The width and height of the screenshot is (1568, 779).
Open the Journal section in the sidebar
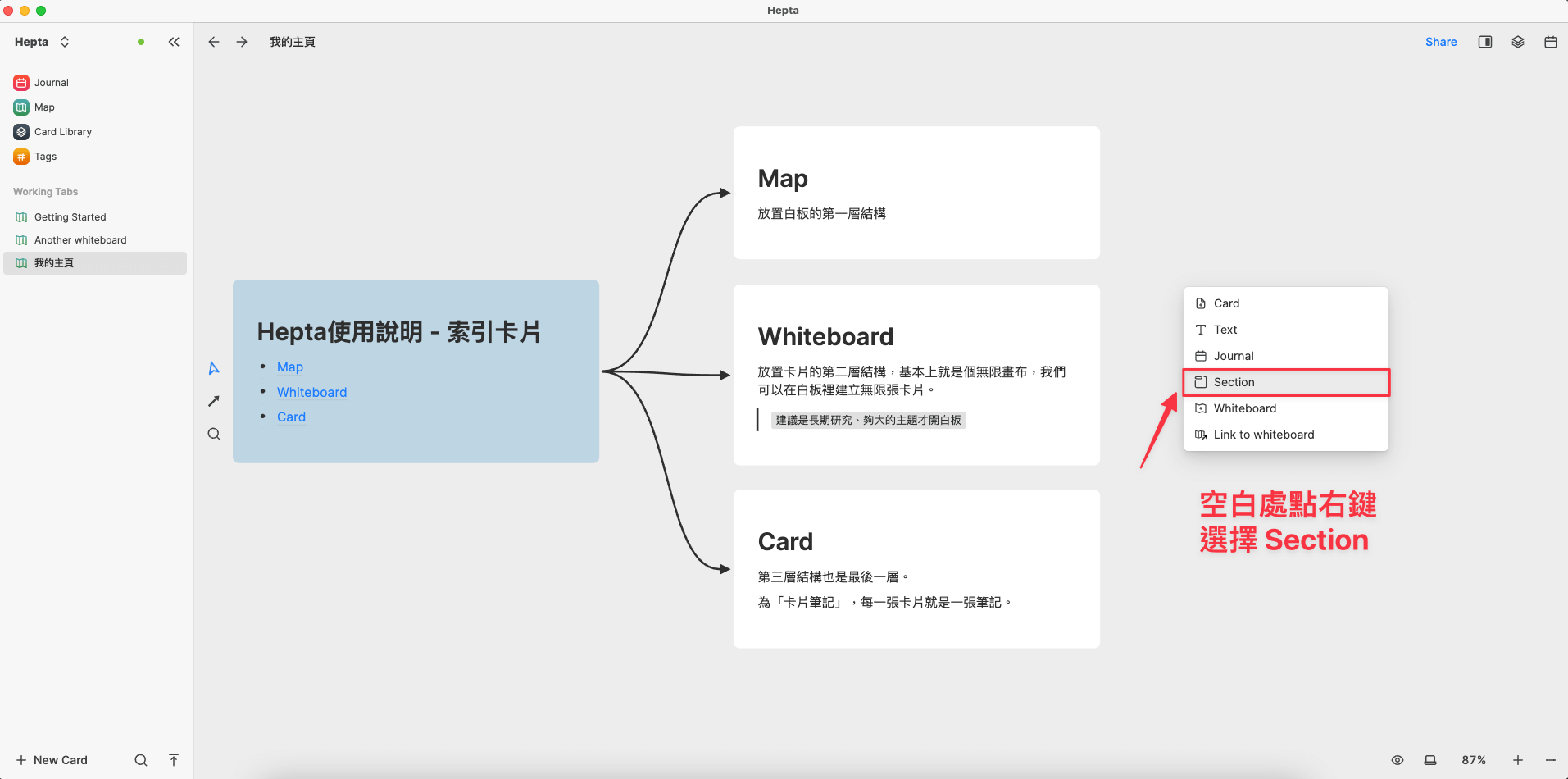click(x=52, y=82)
